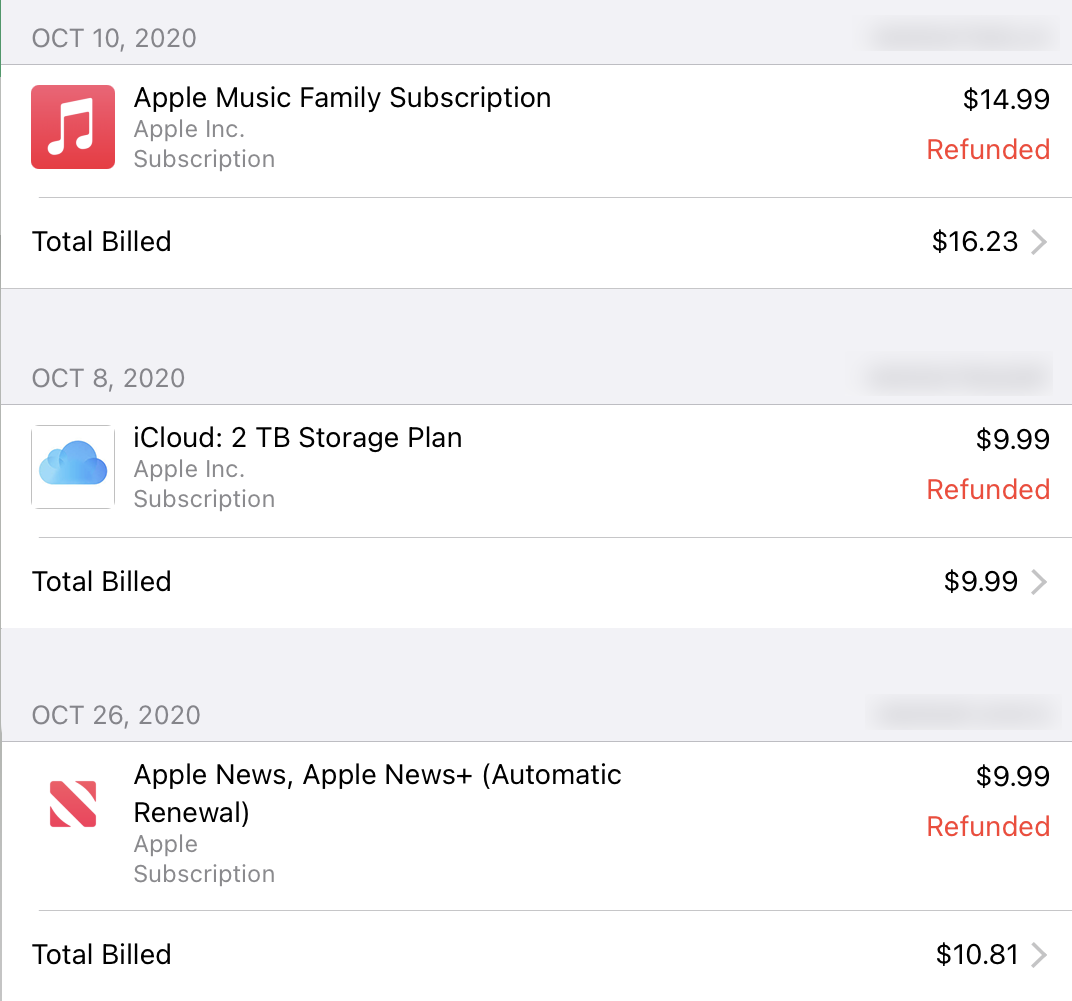The height and width of the screenshot is (1001, 1072).
Task: Click Refunded status under $14.99
Action: point(987,150)
